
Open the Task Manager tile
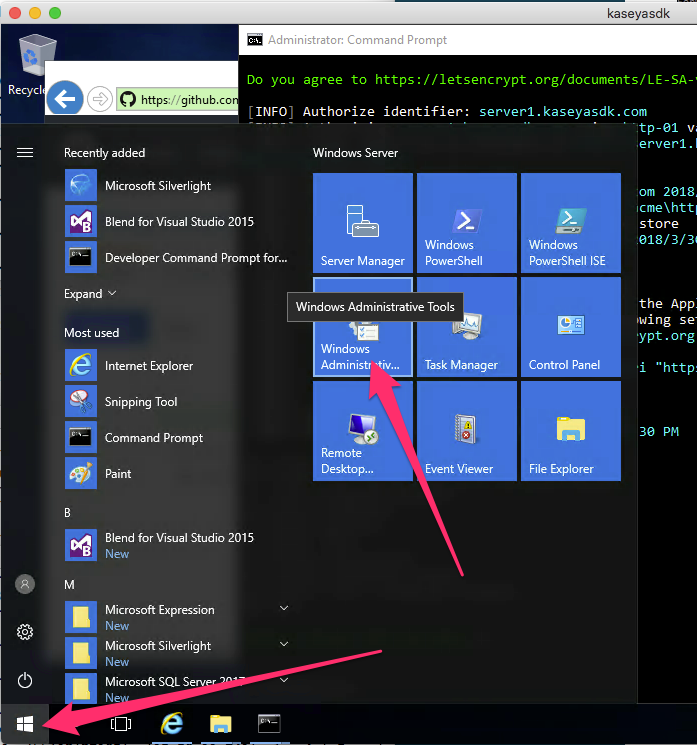pos(467,327)
